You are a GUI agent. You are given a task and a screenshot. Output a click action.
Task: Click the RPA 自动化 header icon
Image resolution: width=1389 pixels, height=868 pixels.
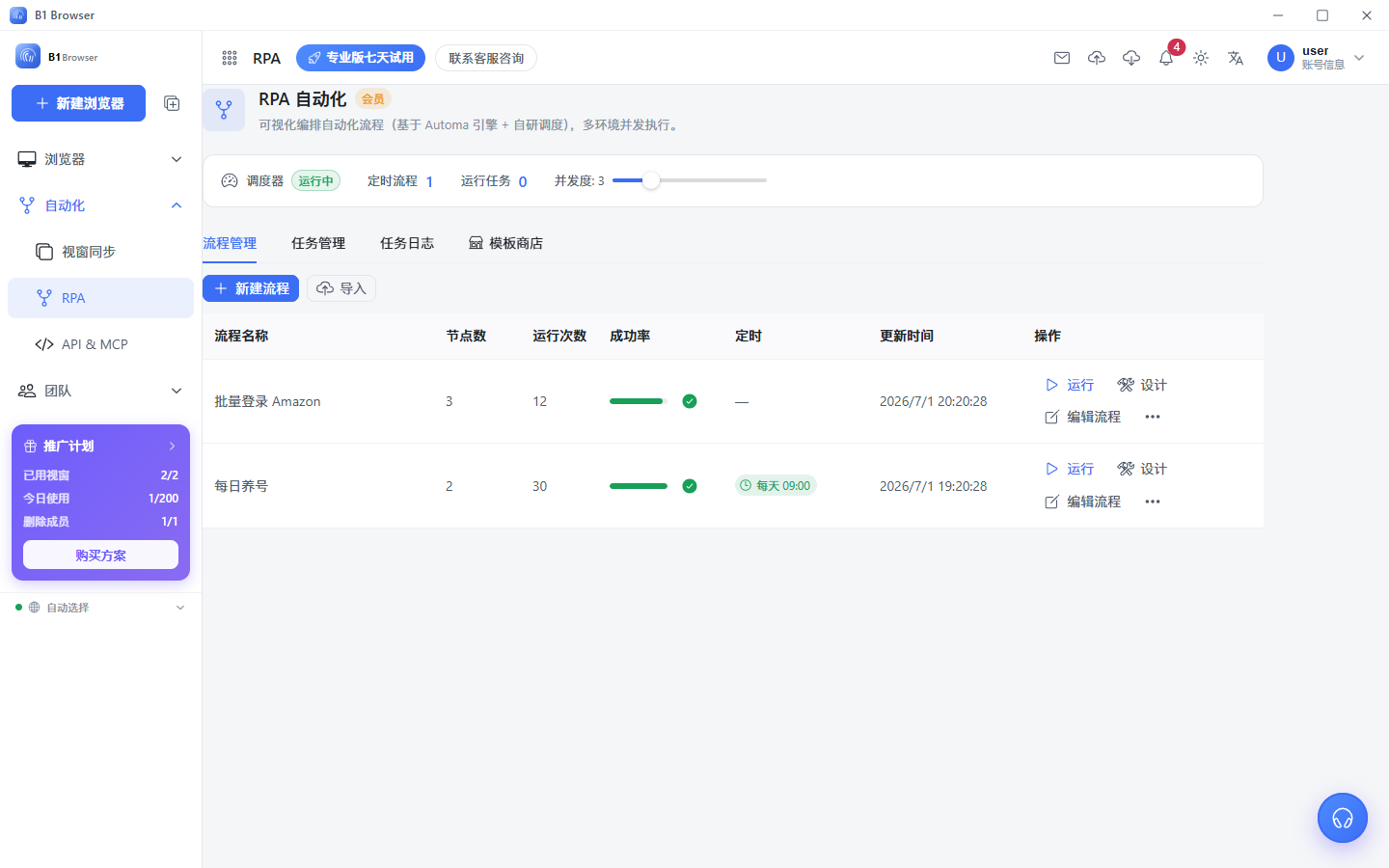(x=224, y=110)
